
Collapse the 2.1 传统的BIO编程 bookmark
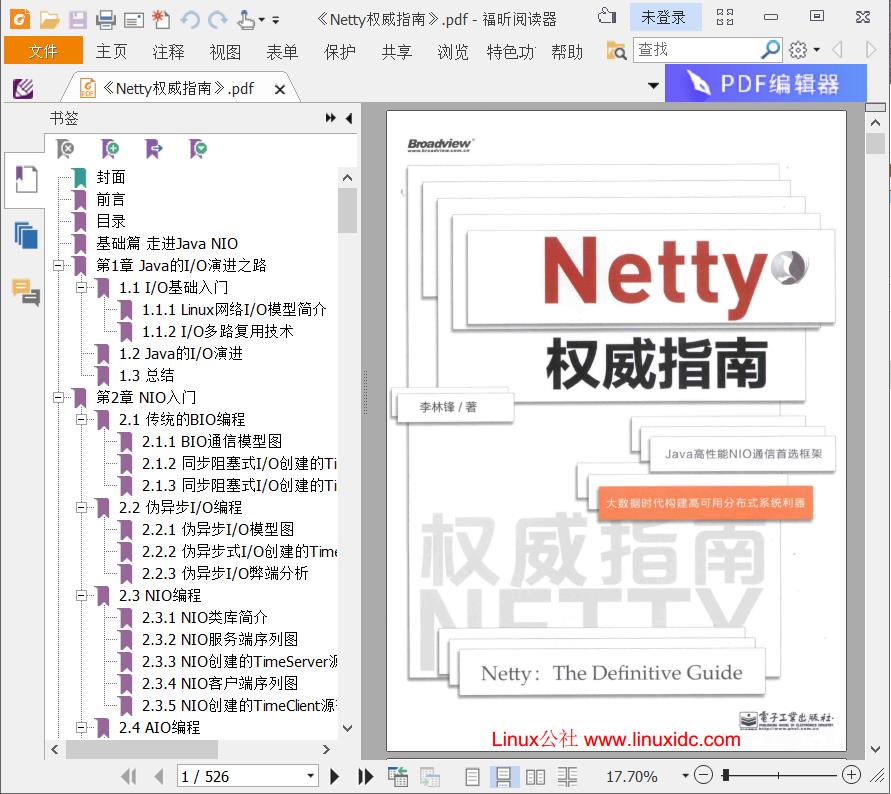pos(81,419)
